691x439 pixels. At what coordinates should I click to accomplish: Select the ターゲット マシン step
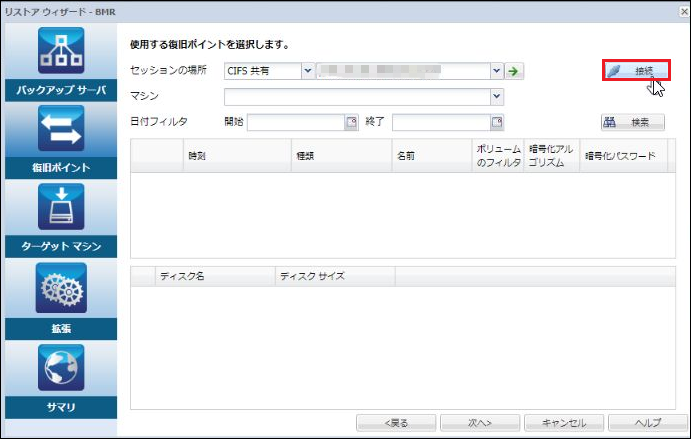61,246
